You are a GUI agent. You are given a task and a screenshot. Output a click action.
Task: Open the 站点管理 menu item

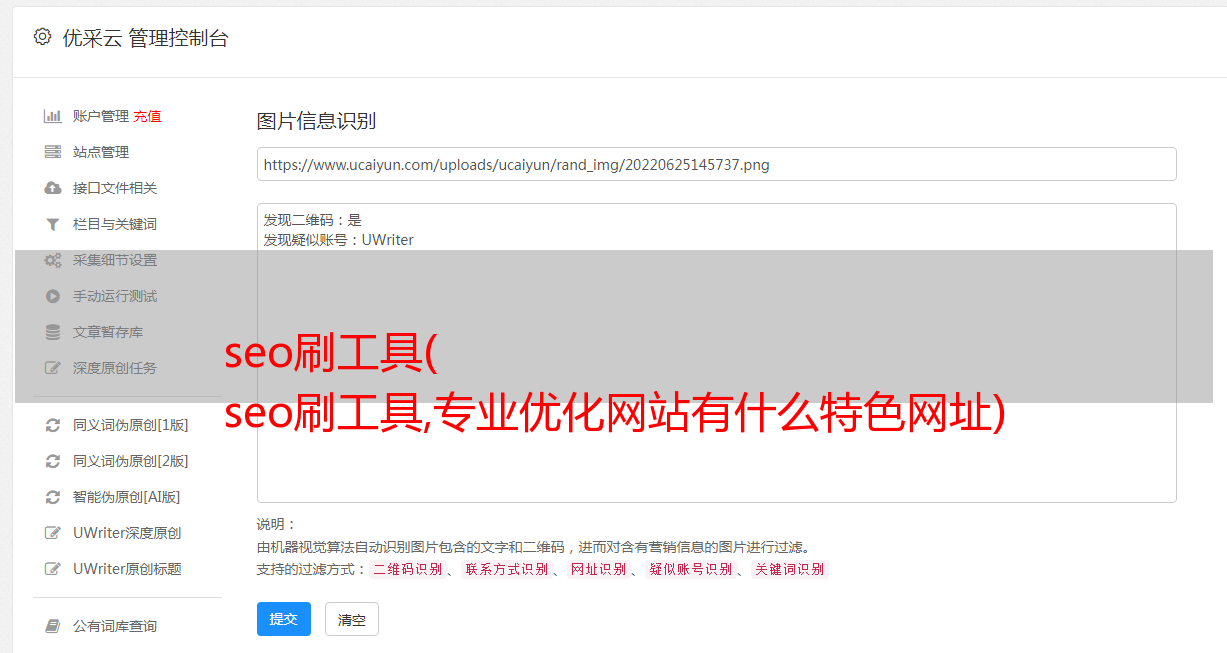101,152
